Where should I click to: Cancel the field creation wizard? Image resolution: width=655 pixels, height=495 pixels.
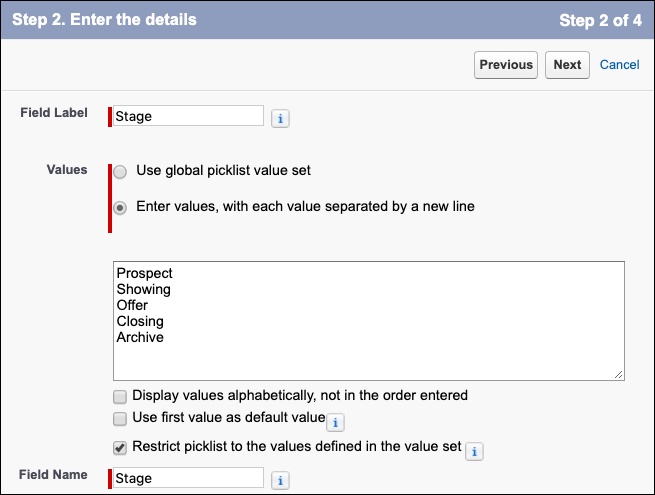pos(619,65)
